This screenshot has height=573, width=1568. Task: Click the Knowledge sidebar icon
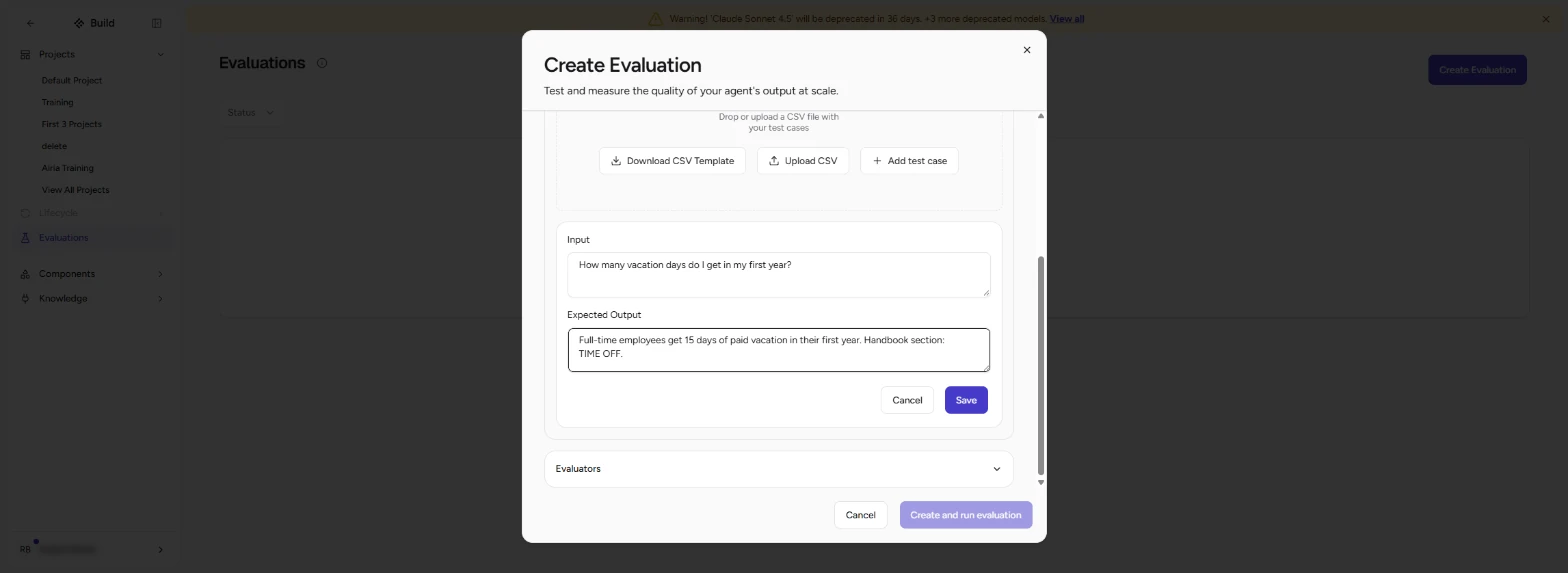point(25,299)
